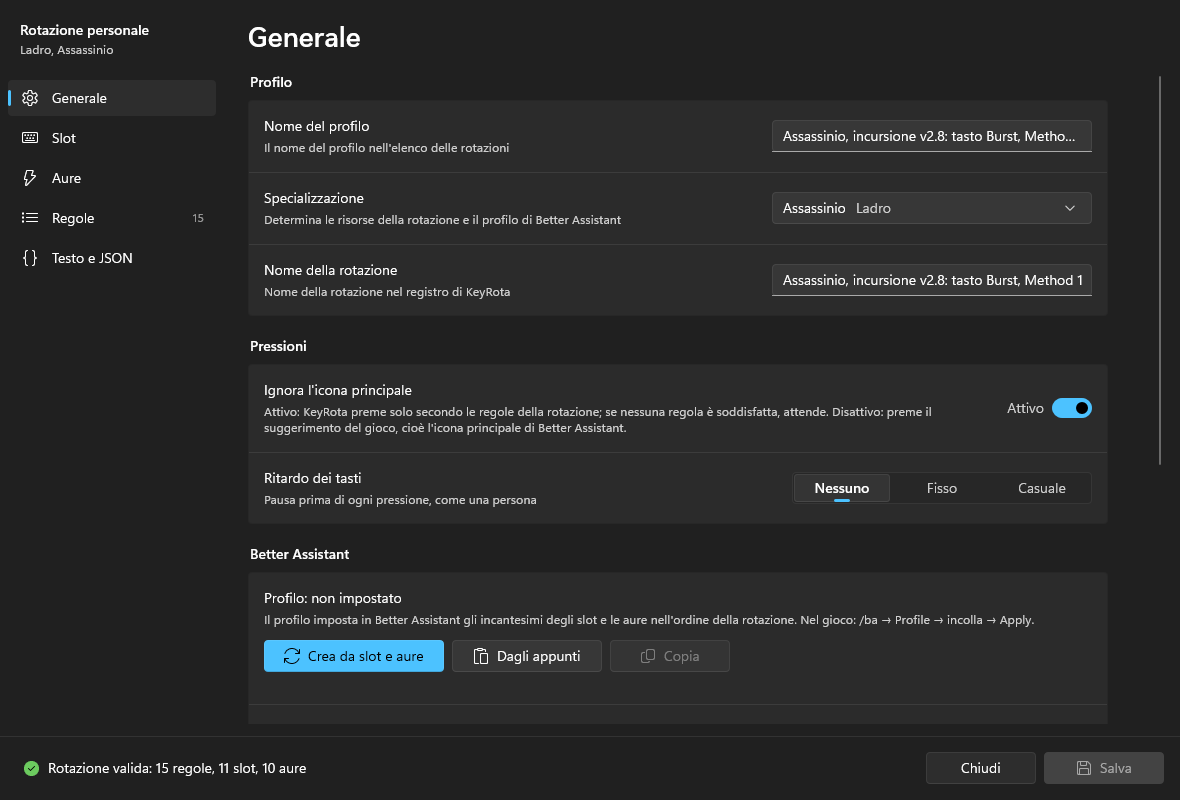
Task: Click the Regole count badge 15
Action: click(x=198, y=218)
